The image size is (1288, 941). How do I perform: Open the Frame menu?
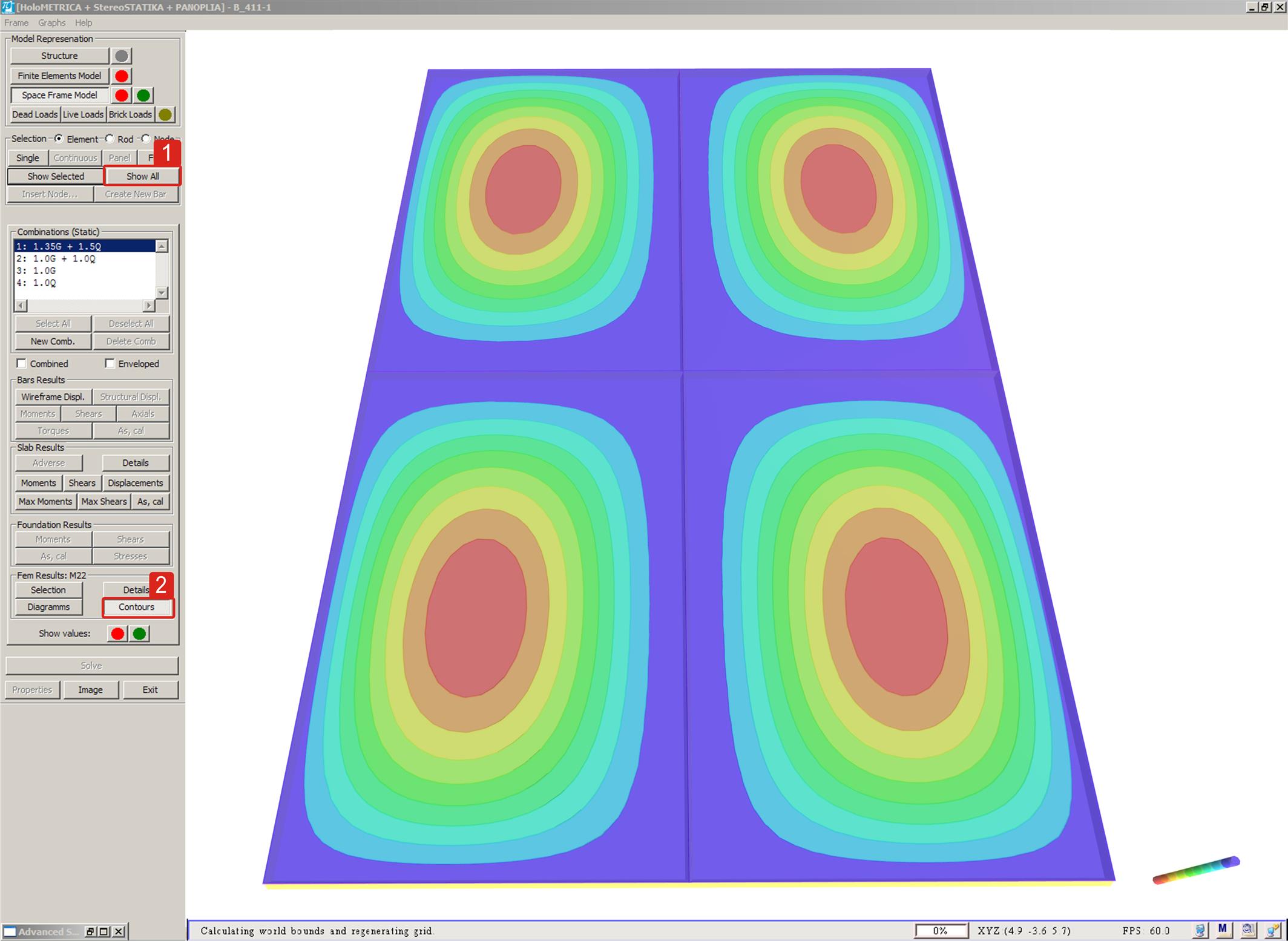point(16,23)
